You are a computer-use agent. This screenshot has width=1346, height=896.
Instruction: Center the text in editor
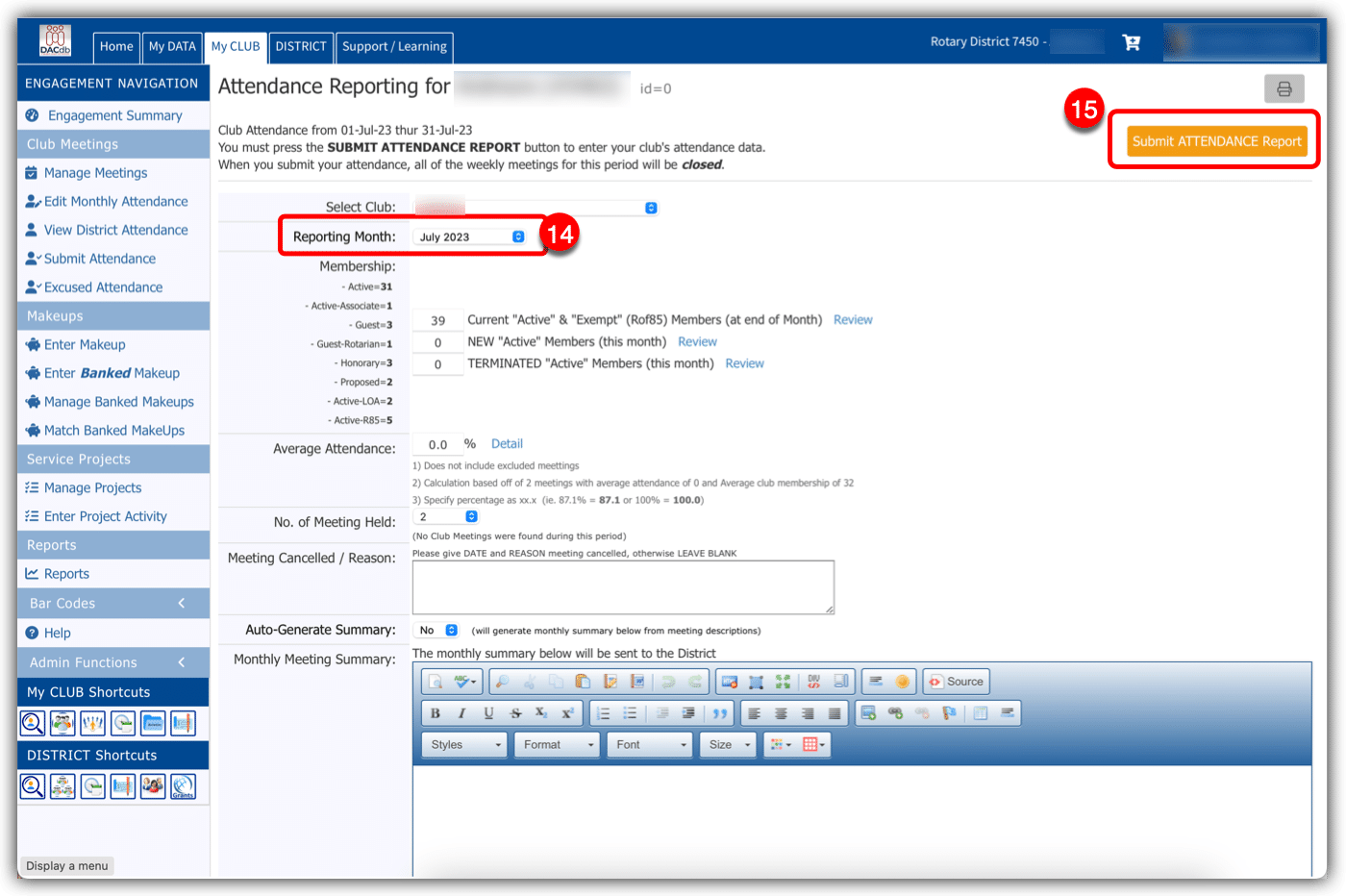(781, 713)
